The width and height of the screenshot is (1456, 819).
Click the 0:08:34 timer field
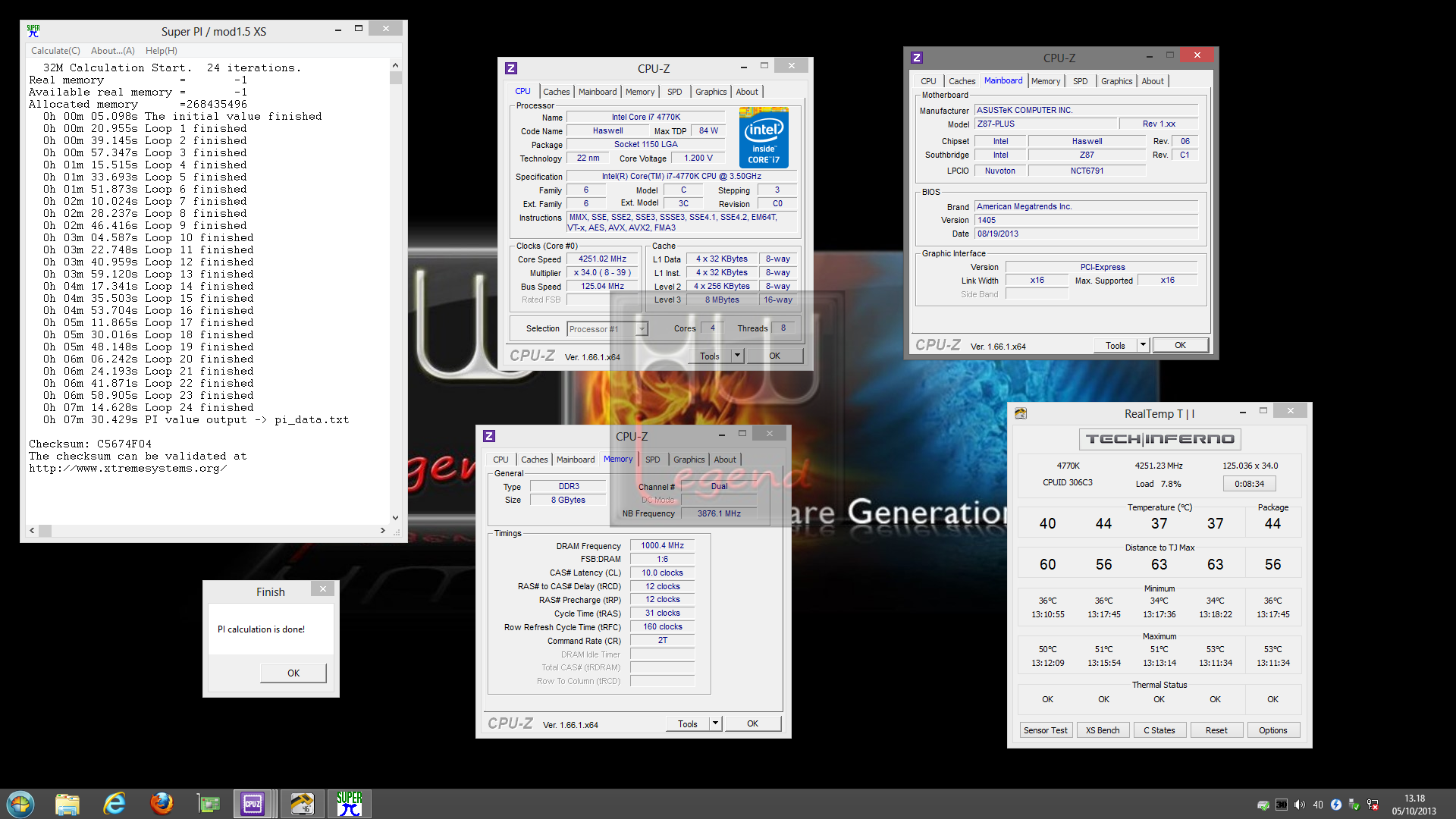point(1249,484)
